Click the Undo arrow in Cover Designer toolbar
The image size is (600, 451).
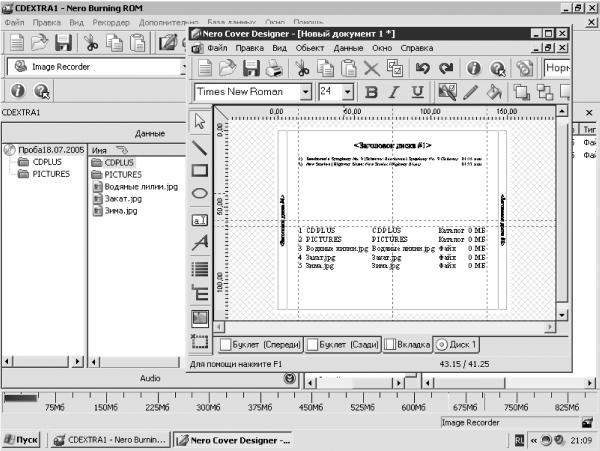pos(422,68)
